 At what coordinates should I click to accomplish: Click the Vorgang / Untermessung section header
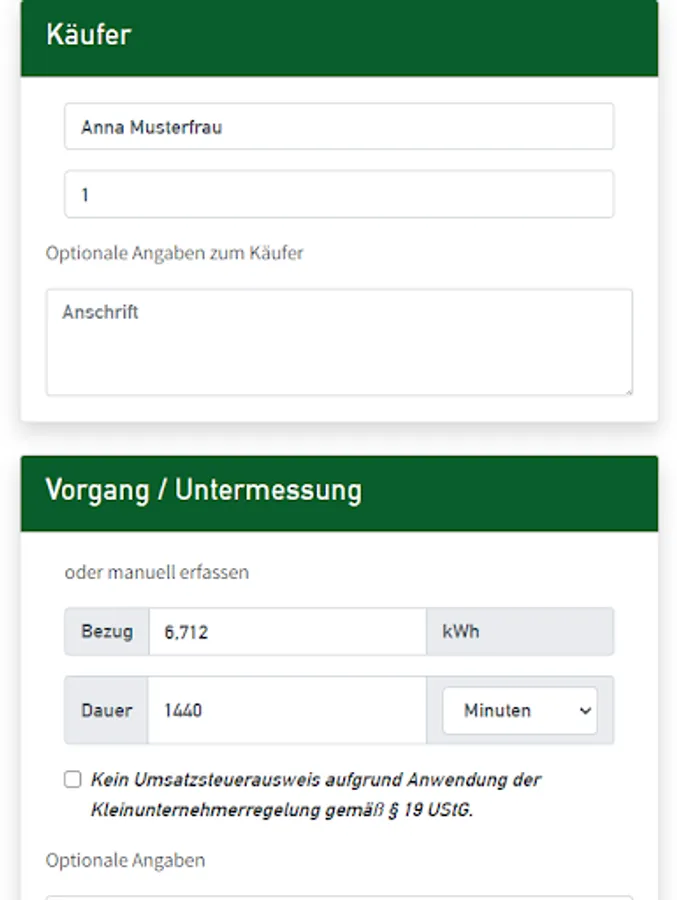(339, 492)
